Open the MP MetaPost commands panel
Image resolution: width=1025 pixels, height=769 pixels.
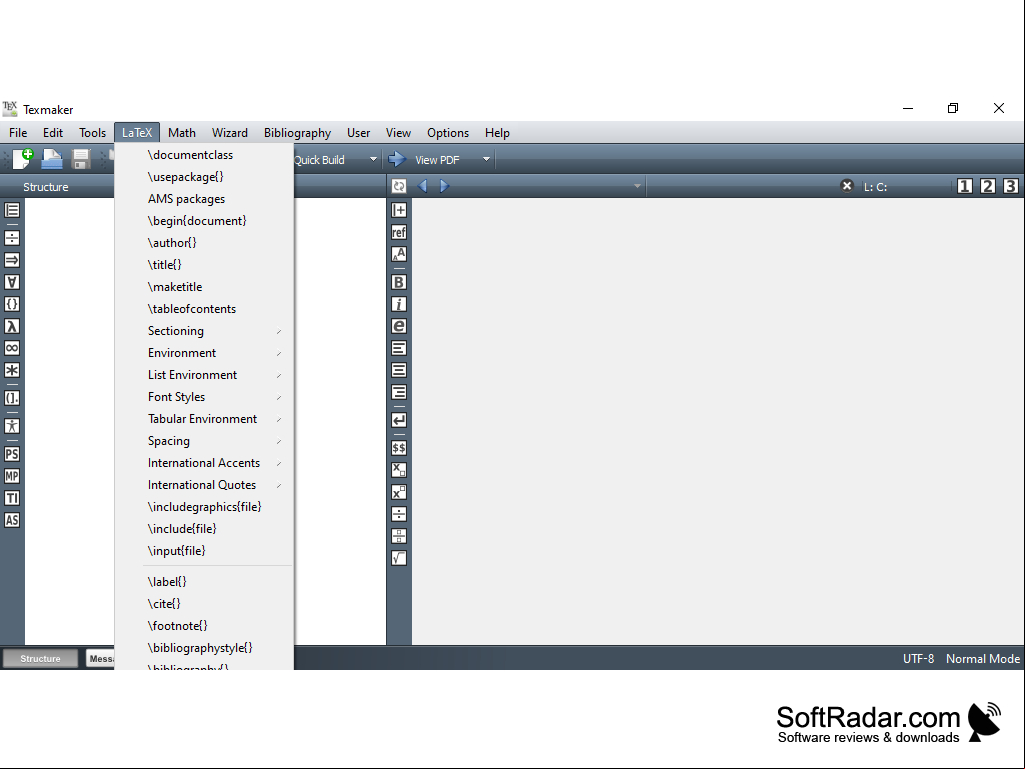(x=12, y=476)
